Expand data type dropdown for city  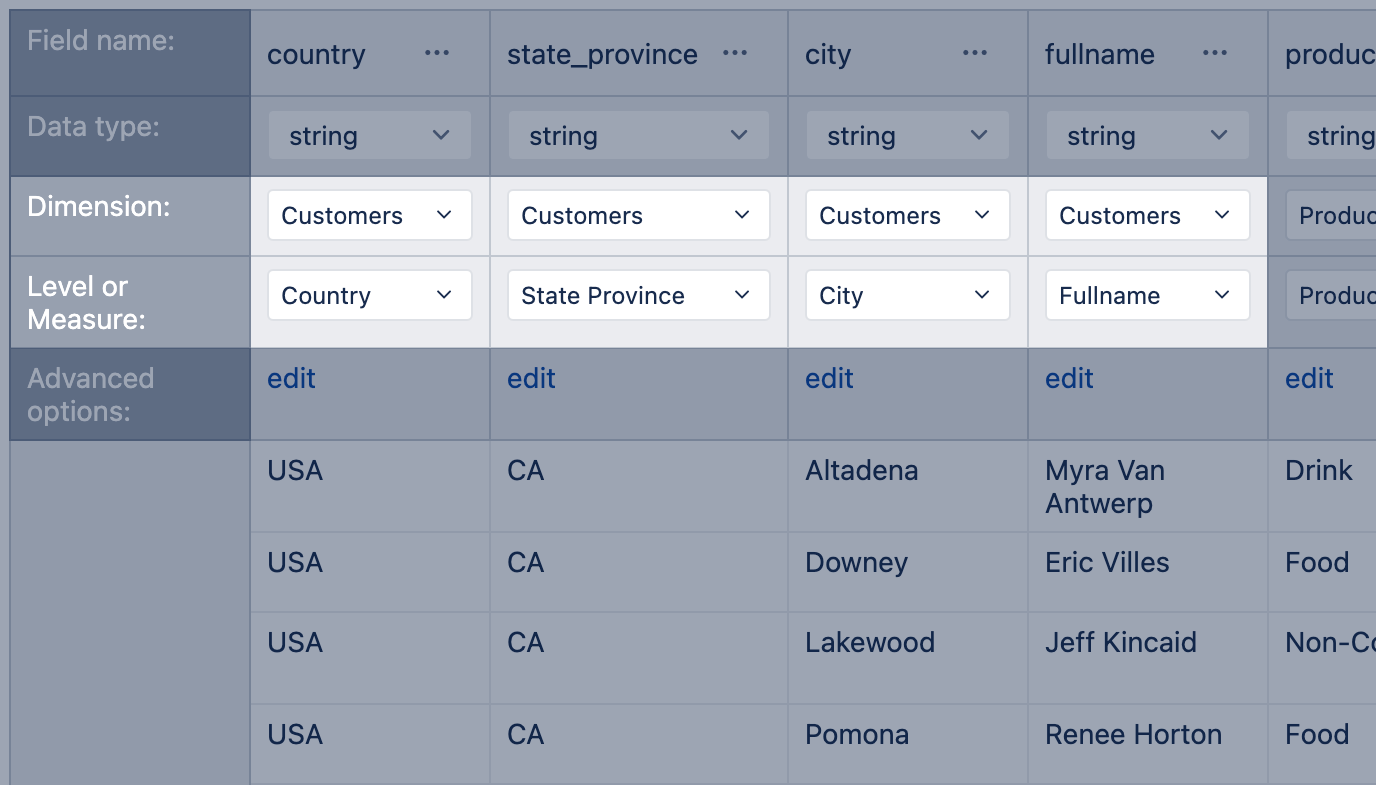tap(907, 136)
